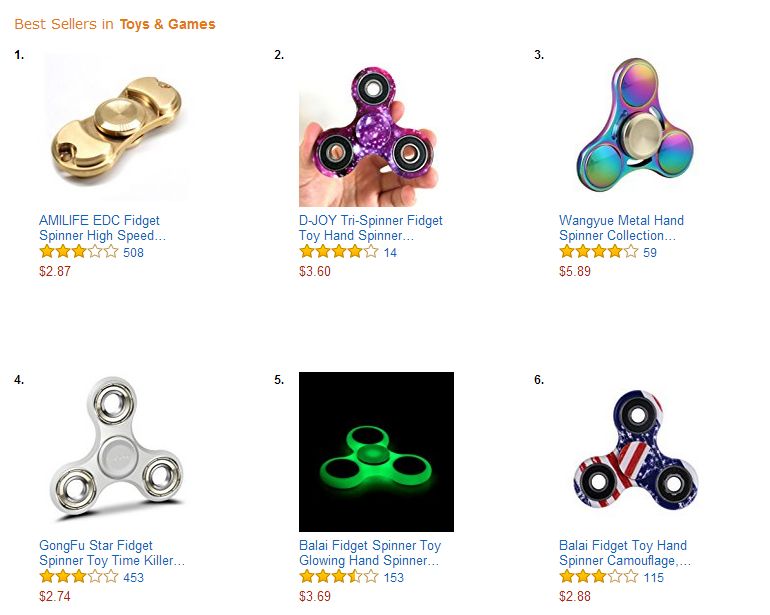Click the GongFu spinner star rating icons
Image resolution: width=770 pixels, height=615 pixels.
pos(79,577)
